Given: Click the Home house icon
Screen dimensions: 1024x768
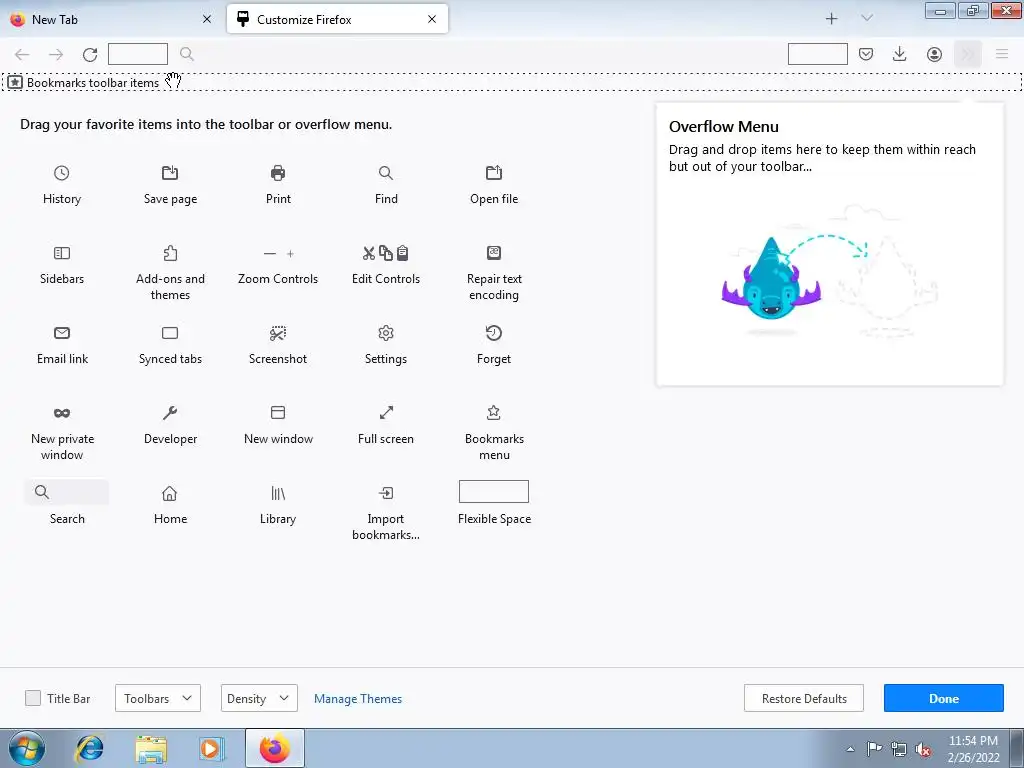Looking at the screenshot, I should (170, 493).
